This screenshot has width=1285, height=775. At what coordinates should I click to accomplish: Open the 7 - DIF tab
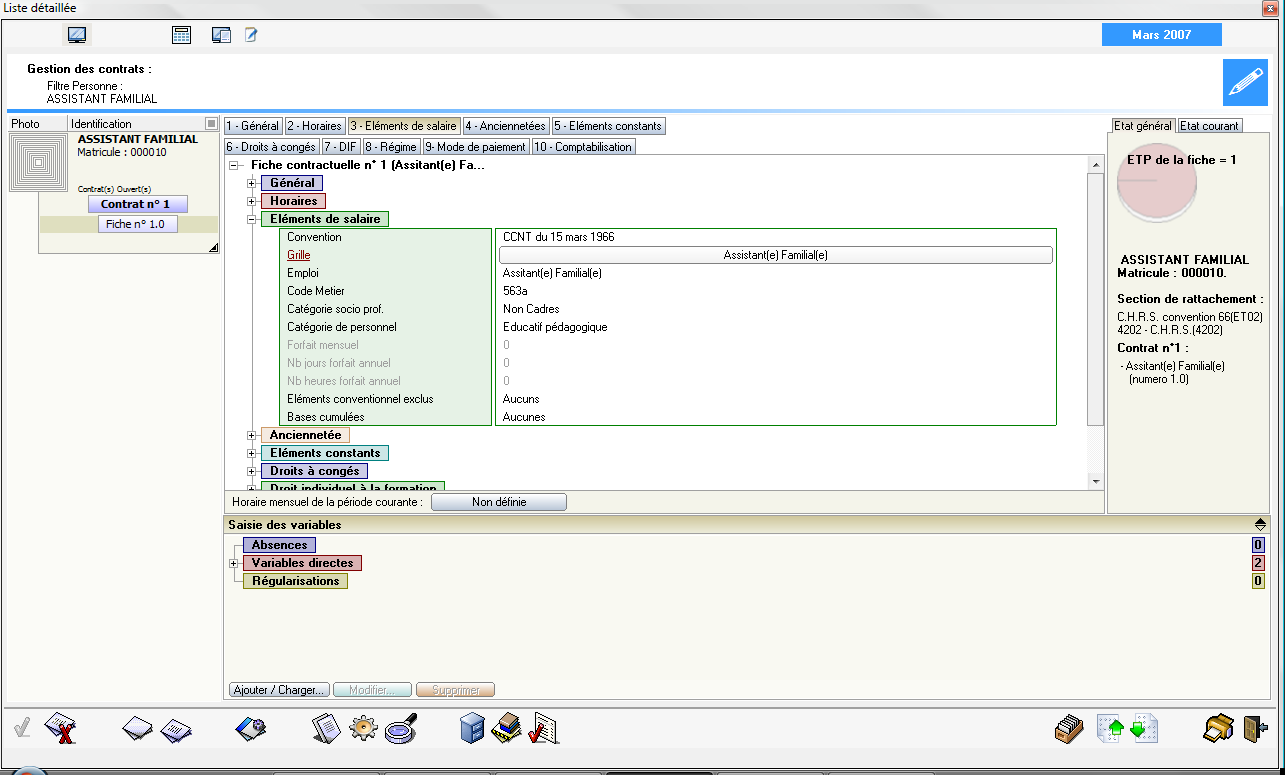340,147
